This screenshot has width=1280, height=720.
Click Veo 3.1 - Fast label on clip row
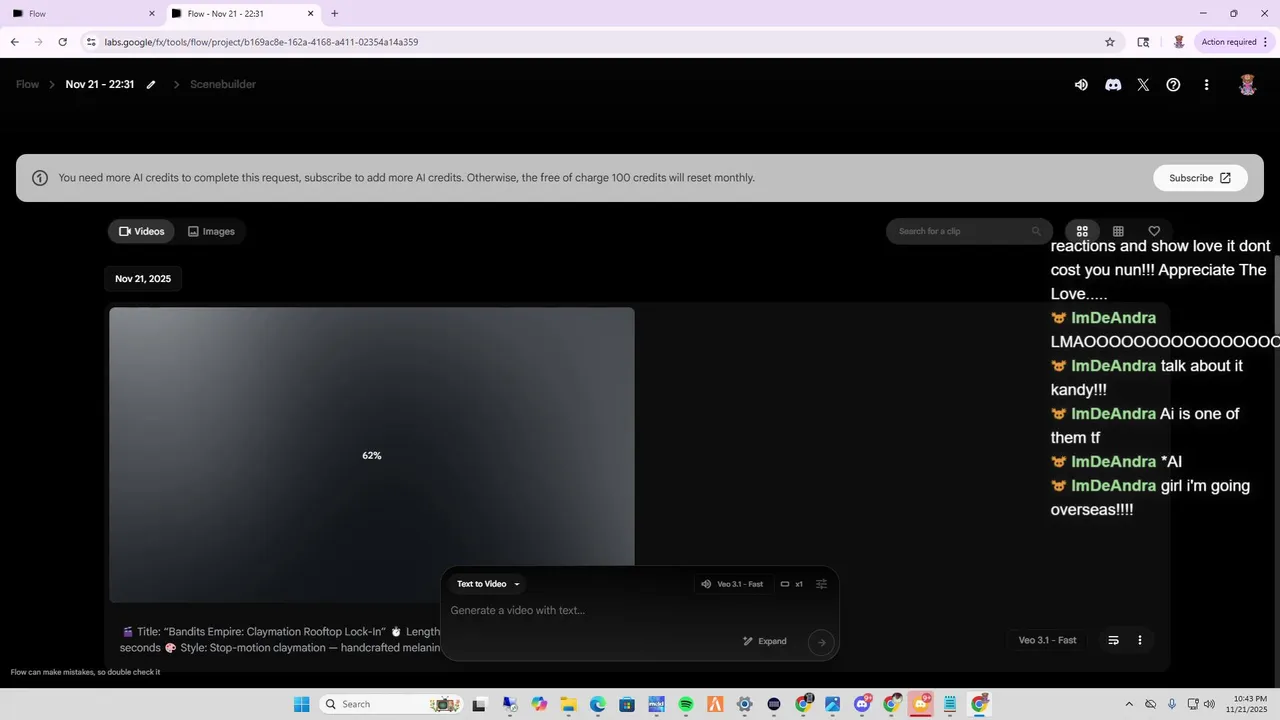[x=1047, y=640]
